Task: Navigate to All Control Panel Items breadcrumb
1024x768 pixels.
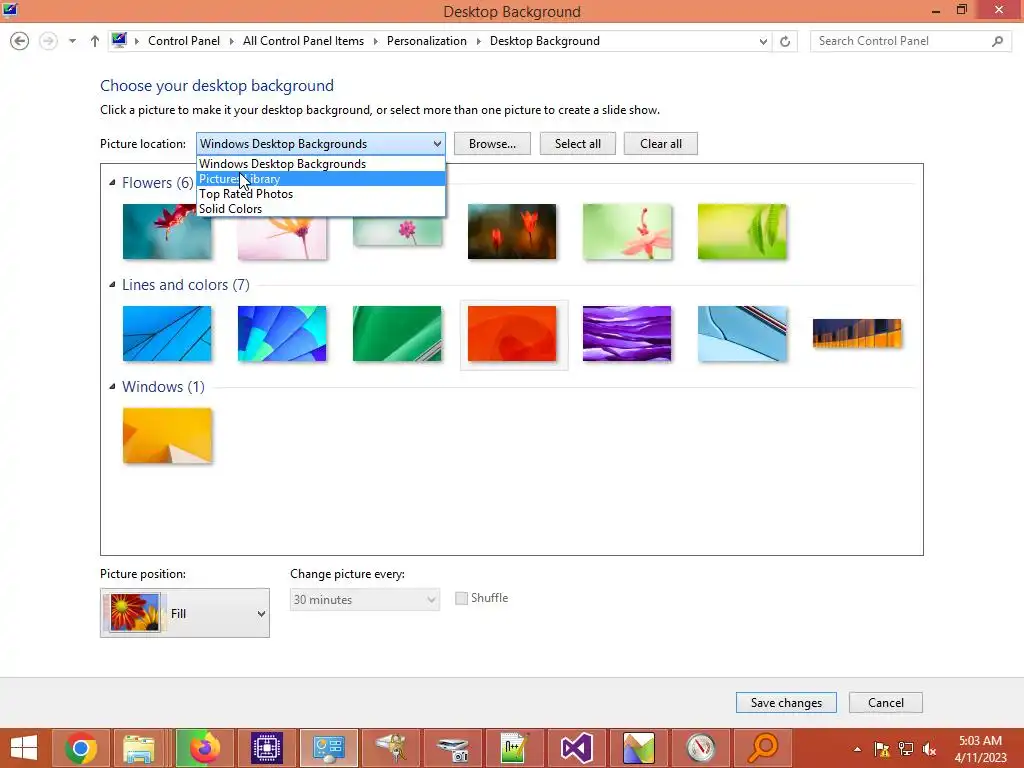Action: (303, 40)
